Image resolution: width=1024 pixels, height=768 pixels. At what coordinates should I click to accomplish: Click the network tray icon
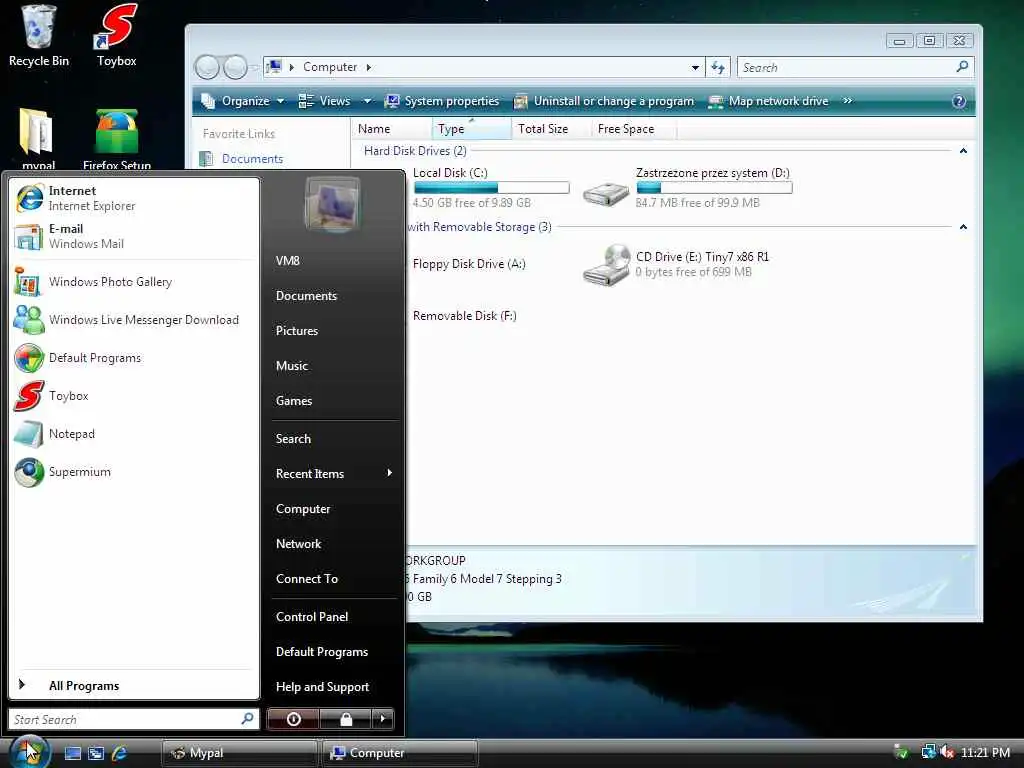click(x=928, y=752)
